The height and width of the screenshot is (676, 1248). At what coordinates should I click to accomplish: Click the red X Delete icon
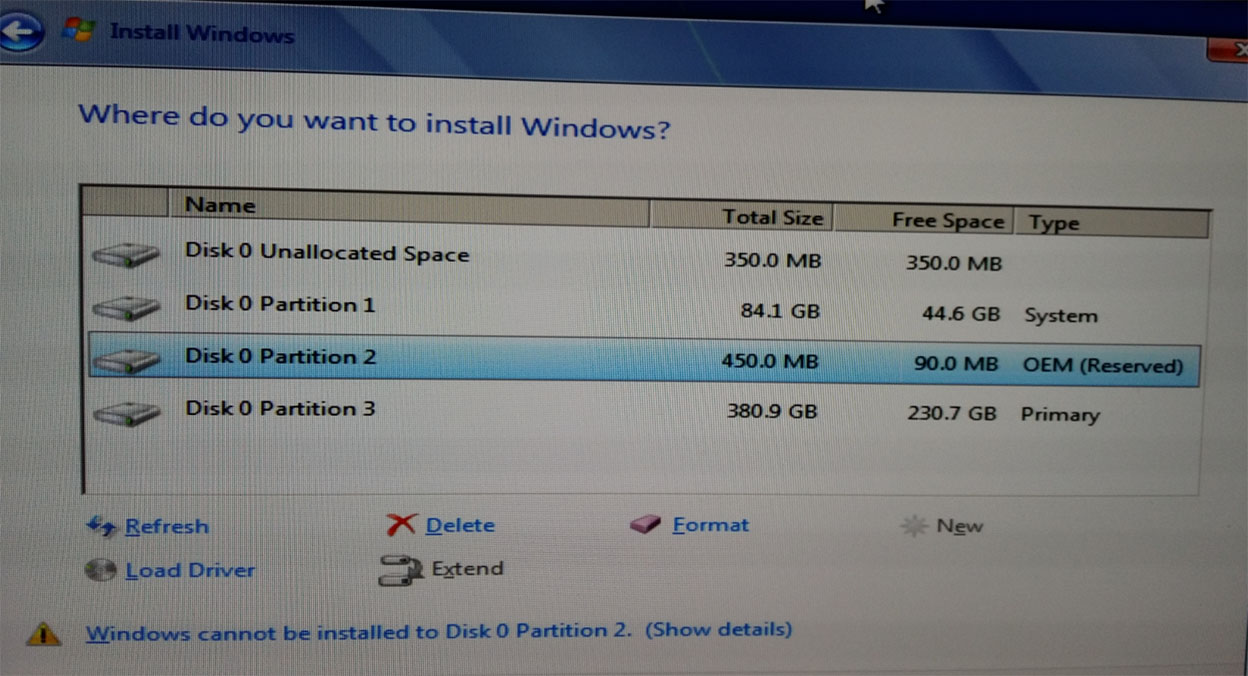[x=401, y=524]
